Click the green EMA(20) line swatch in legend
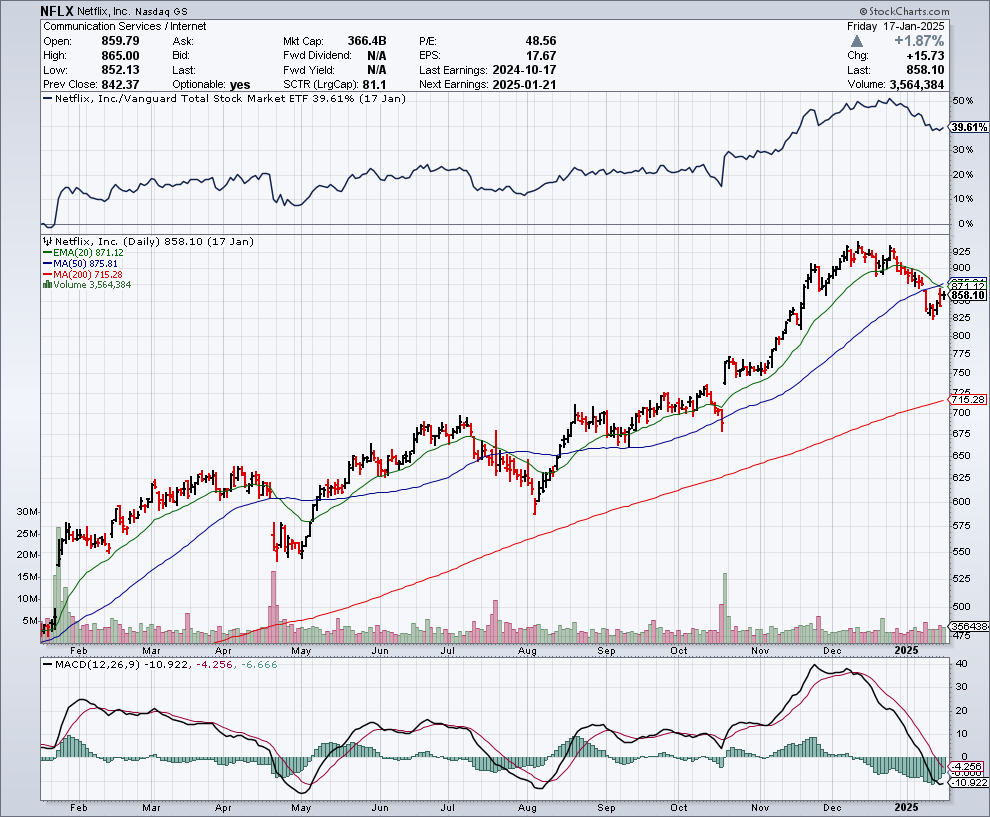Screen dimensions: 990x817 pyautogui.click(x=47, y=253)
